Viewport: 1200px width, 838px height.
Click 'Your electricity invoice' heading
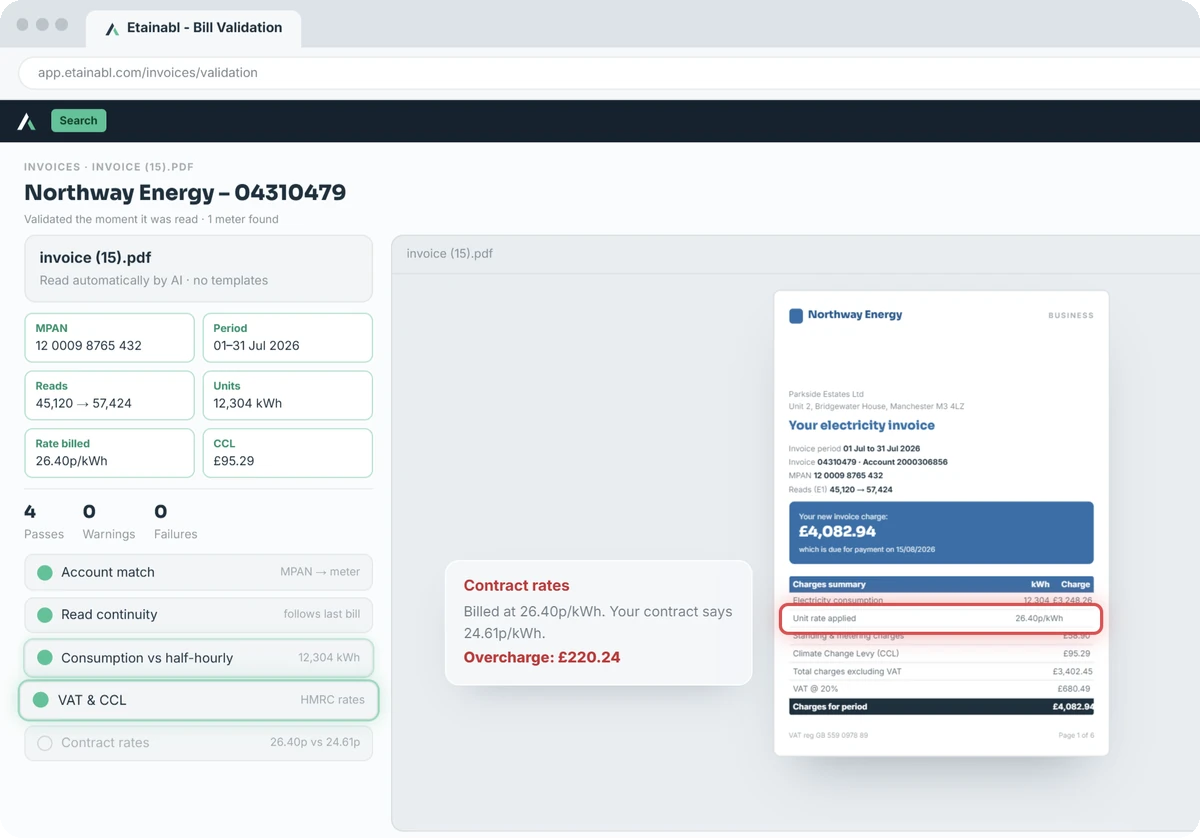[862, 425]
